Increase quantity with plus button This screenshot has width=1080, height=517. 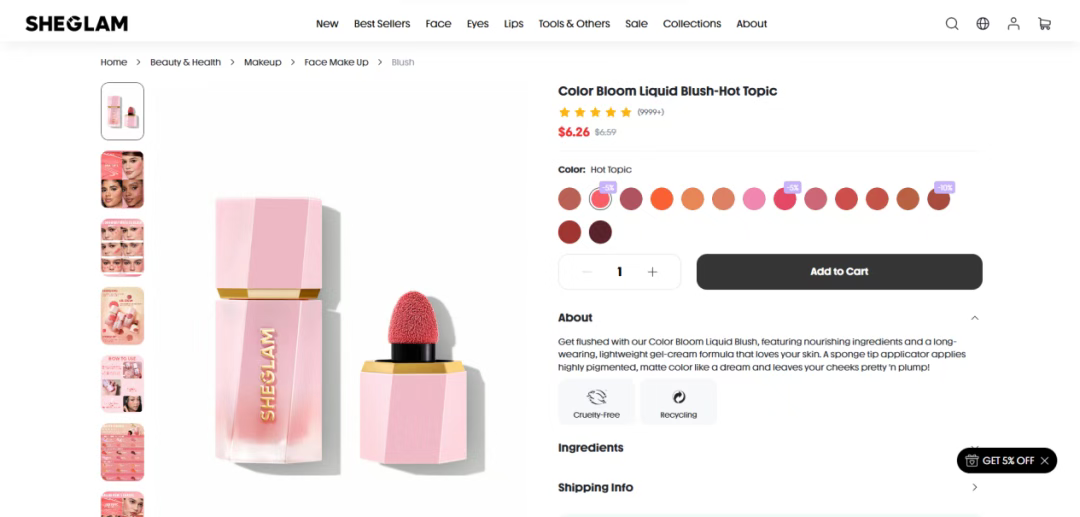653,272
